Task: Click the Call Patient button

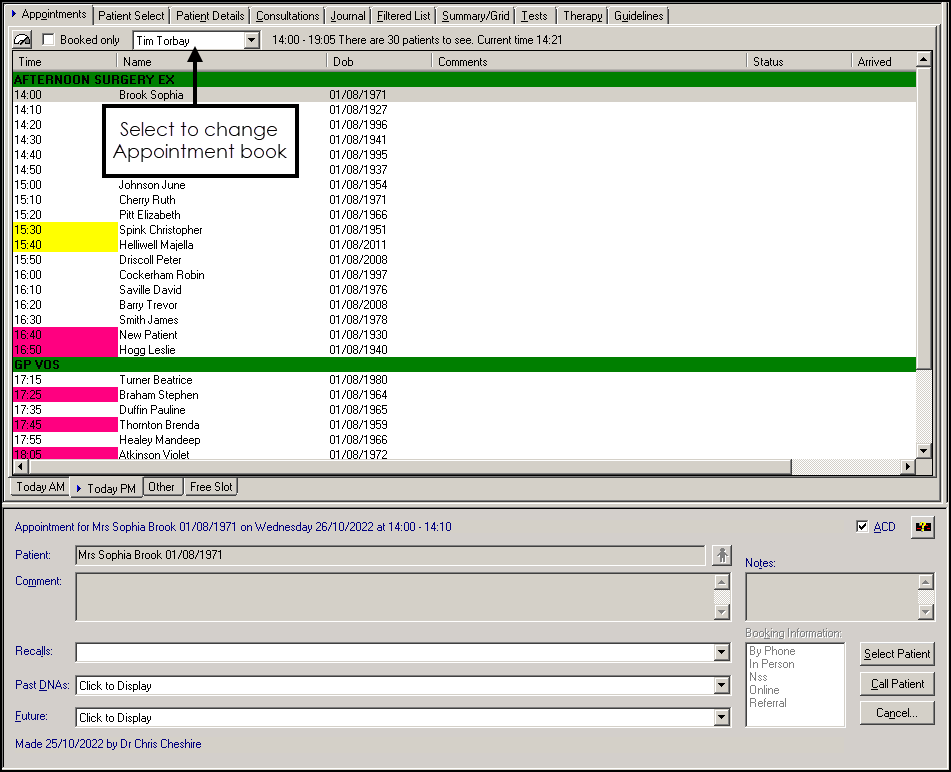Action: 897,684
